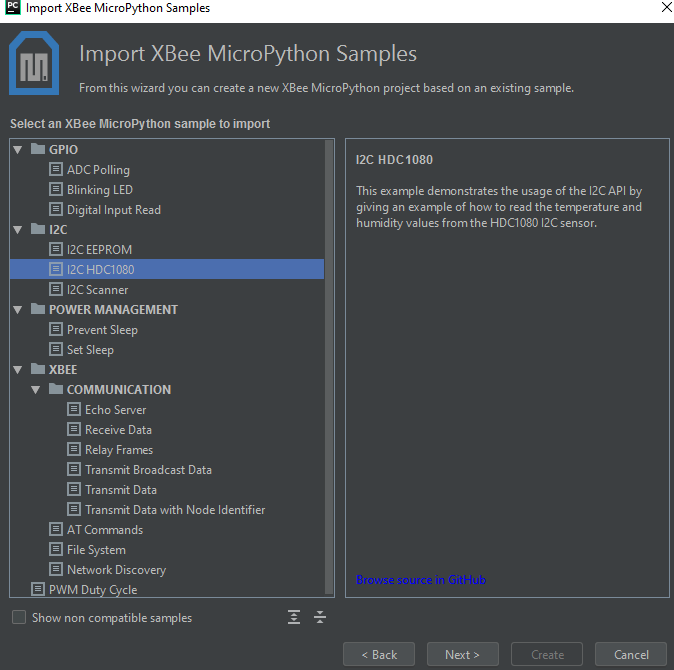Click the Echo Server sample icon
The width and height of the screenshot is (674, 670).
[x=74, y=409]
